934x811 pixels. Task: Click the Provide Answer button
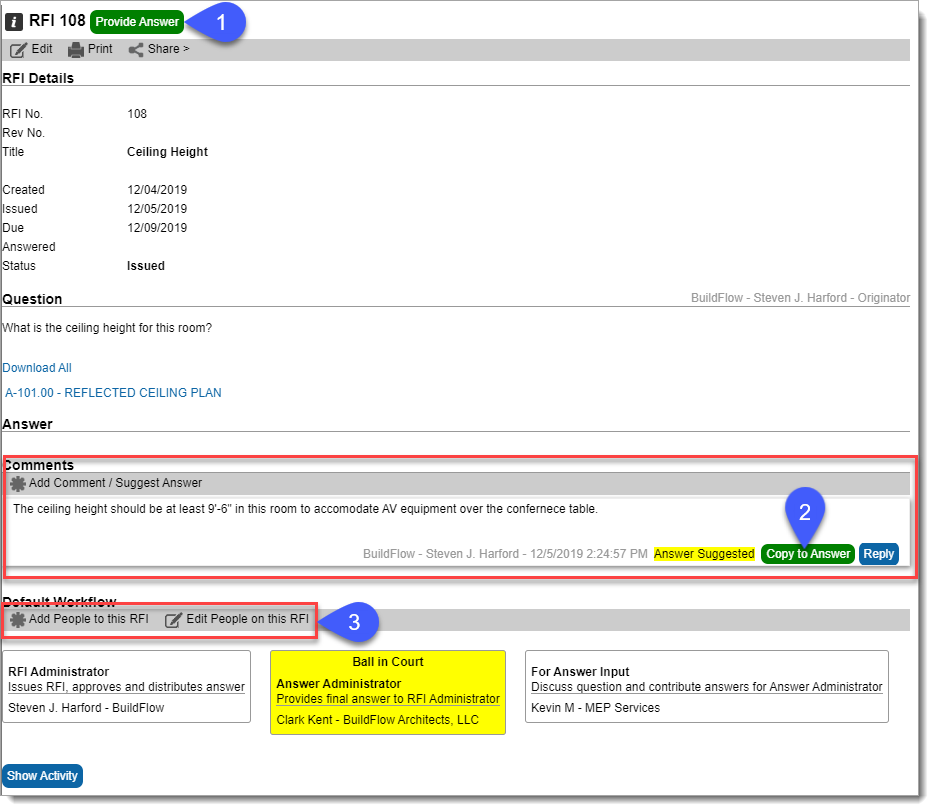(137, 20)
